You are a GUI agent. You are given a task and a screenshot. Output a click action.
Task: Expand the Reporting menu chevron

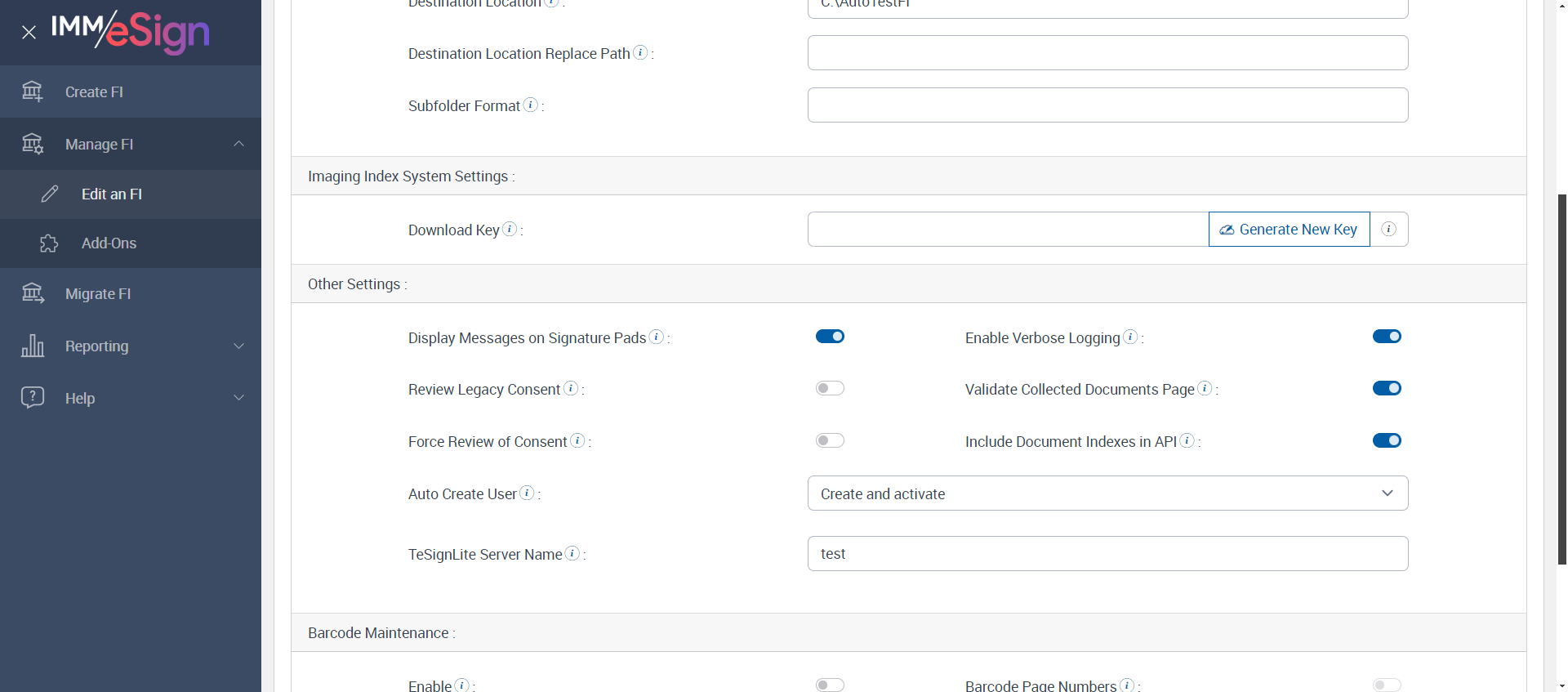[x=239, y=346]
